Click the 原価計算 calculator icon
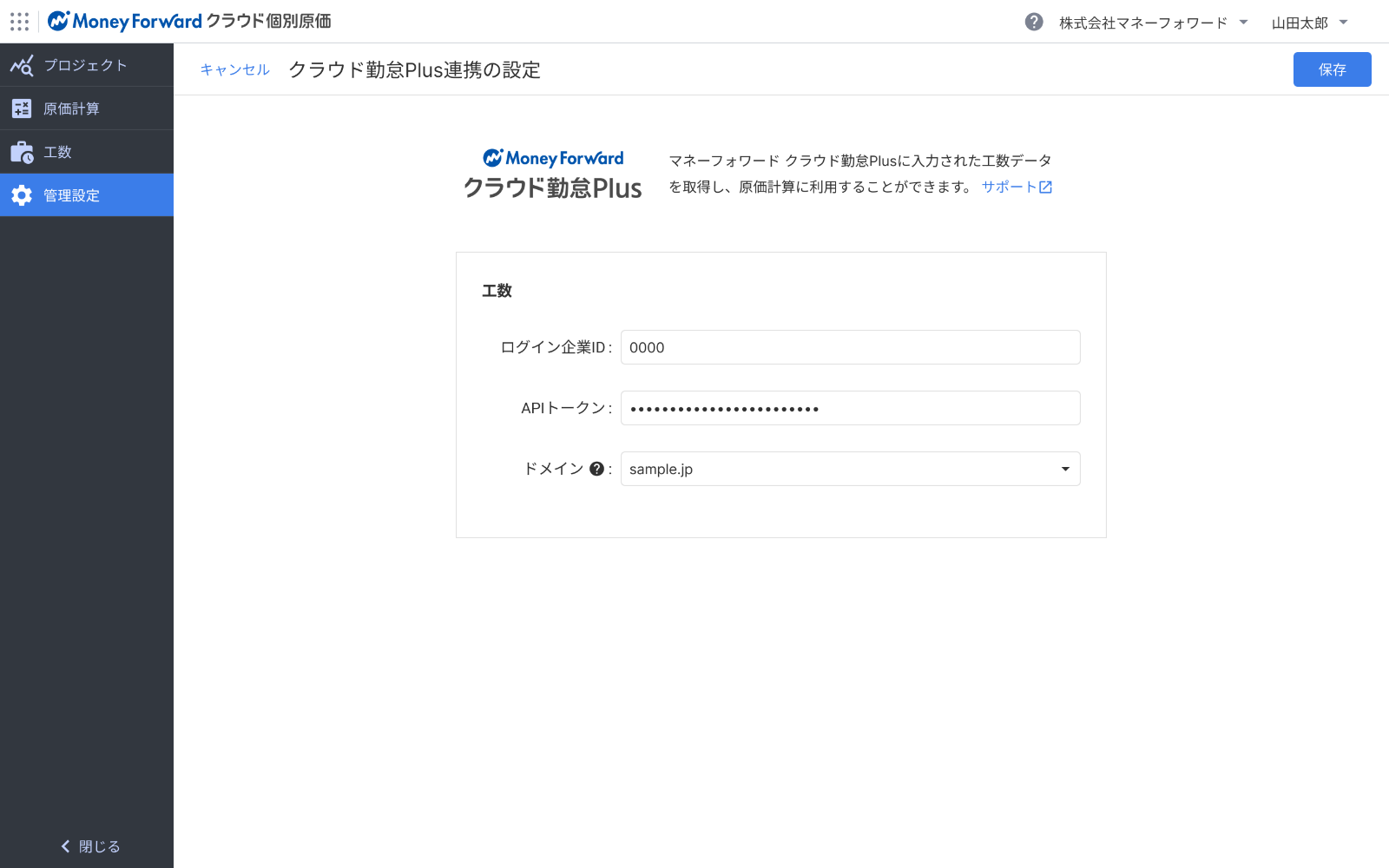Screen dimensions: 1389x868 click(22, 108)
